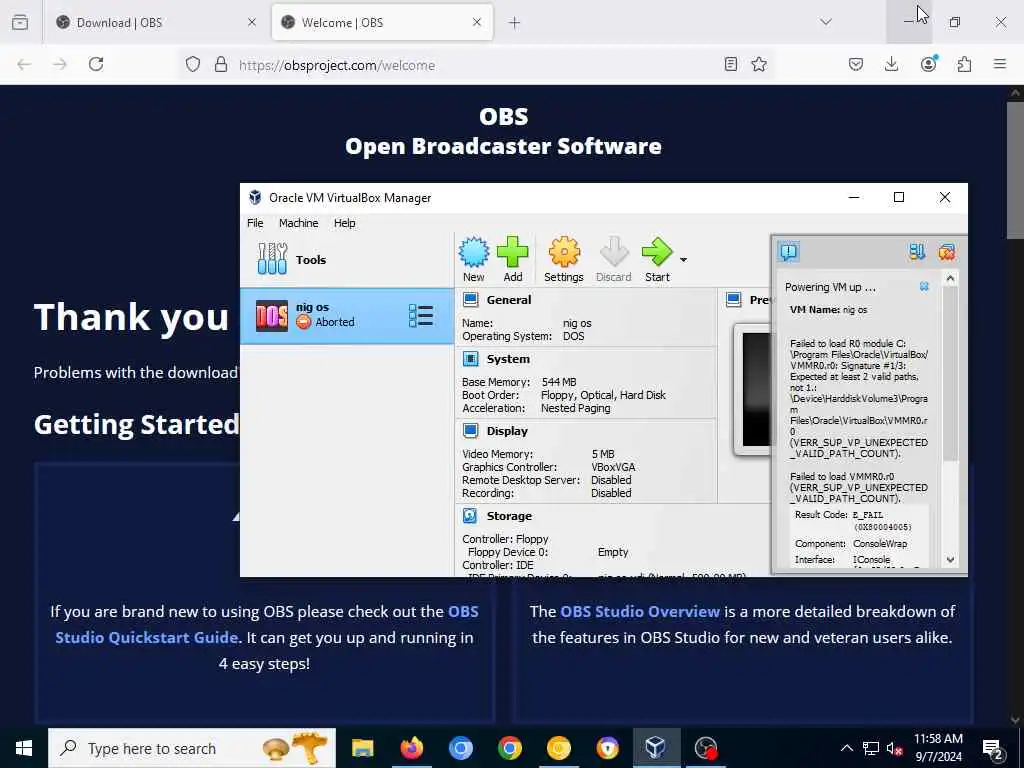Viewport: 1024px width, 768px height.
Task: Click the green Add machine icon
Action: coord(513,252)
